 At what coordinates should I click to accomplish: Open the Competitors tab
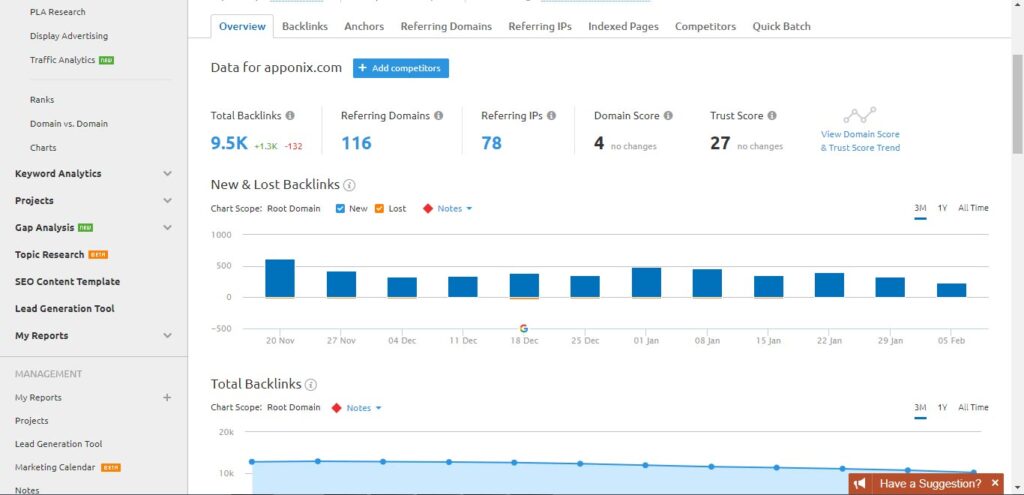tap(705, 27)
